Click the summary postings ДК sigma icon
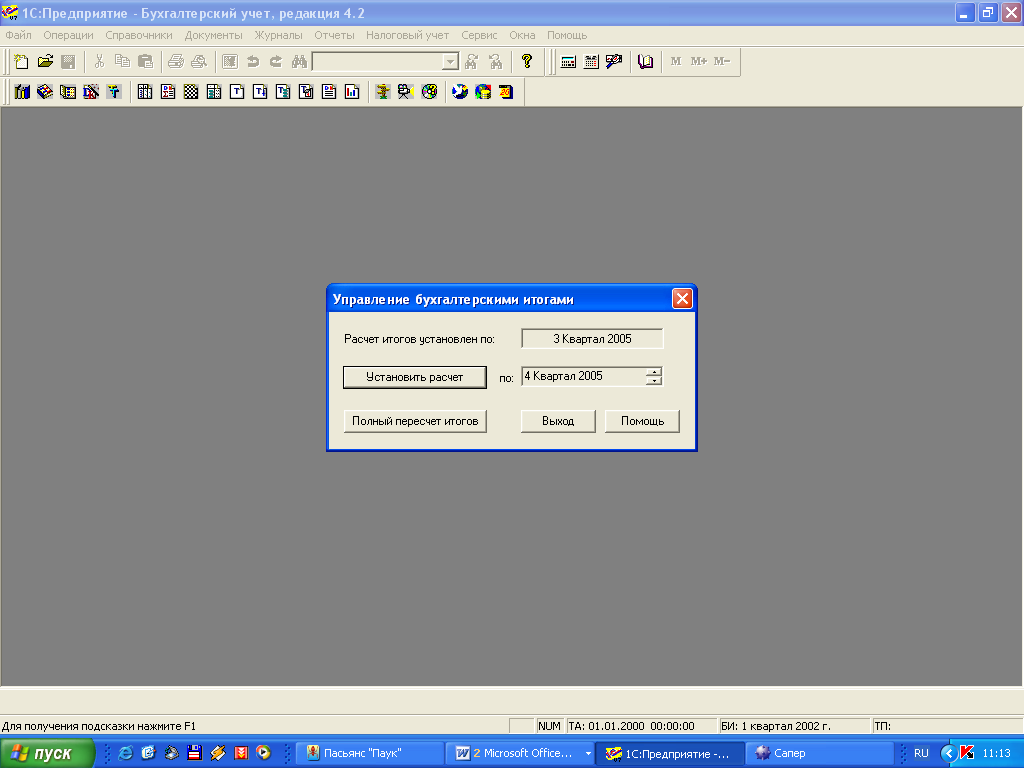Image resolution: width=1024 pixels, height=768 pixels. [168, 91]
